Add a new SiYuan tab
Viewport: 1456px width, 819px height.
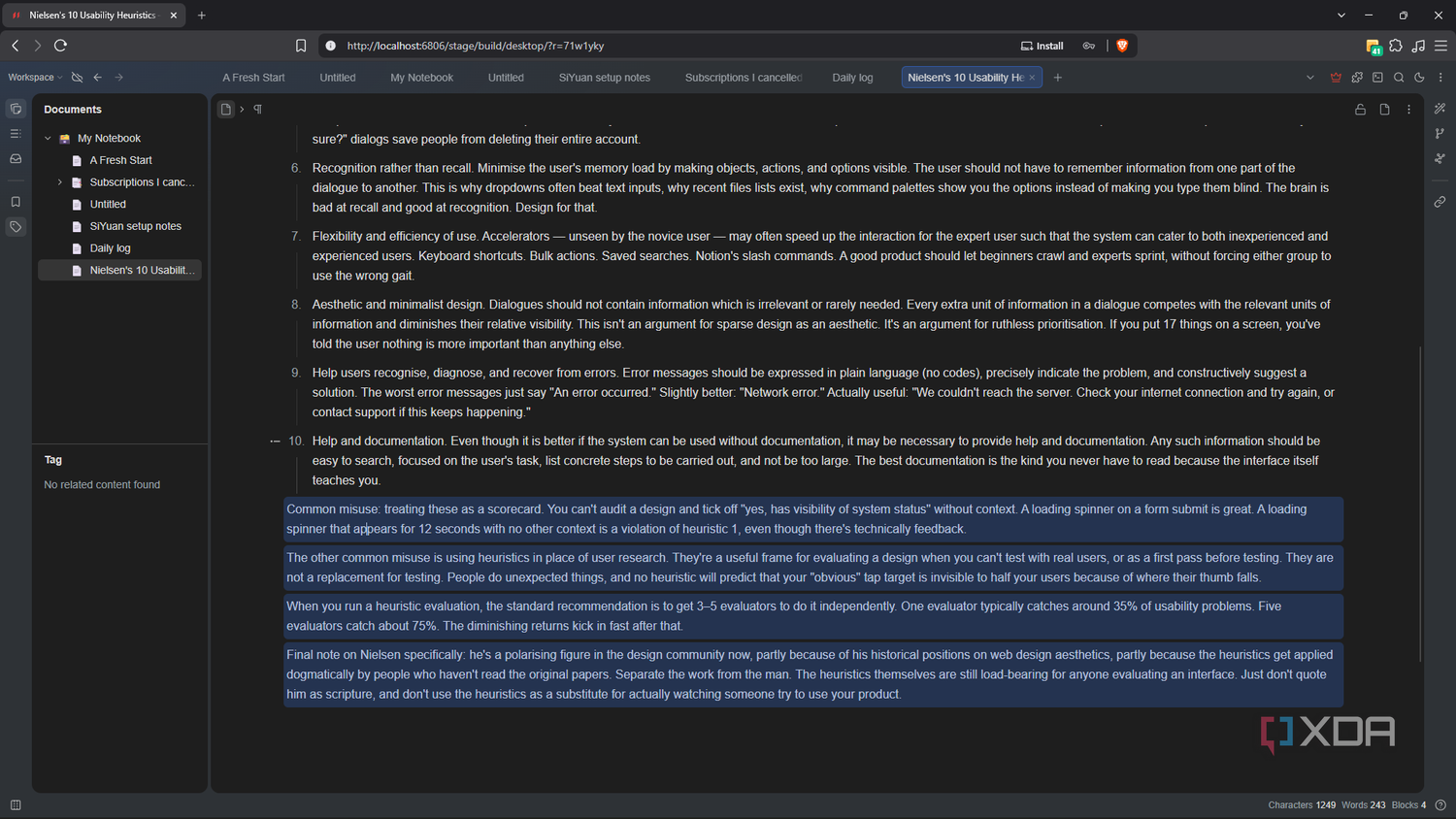click(1058, 78)
